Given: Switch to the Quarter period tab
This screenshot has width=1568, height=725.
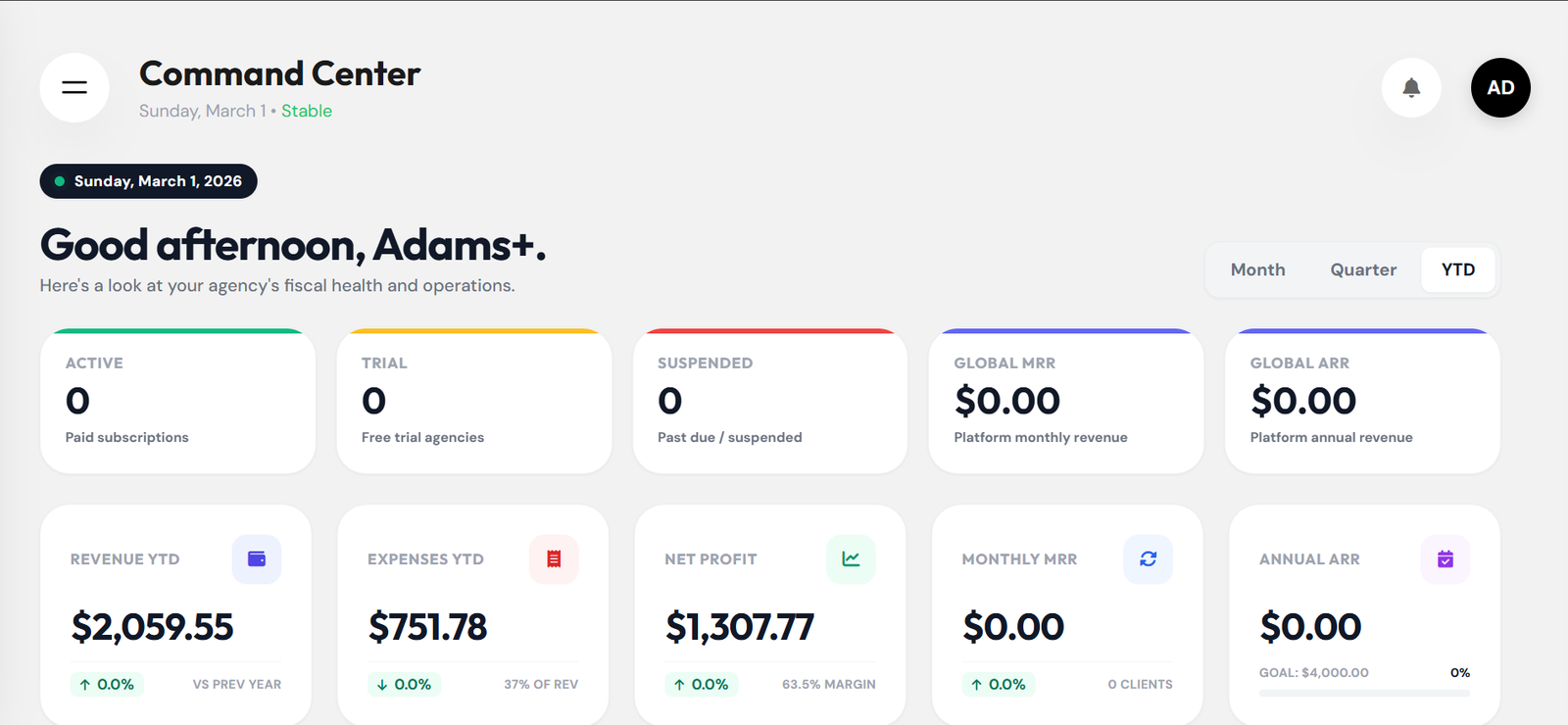Looking at the screenshot, I should point(1363,269).
